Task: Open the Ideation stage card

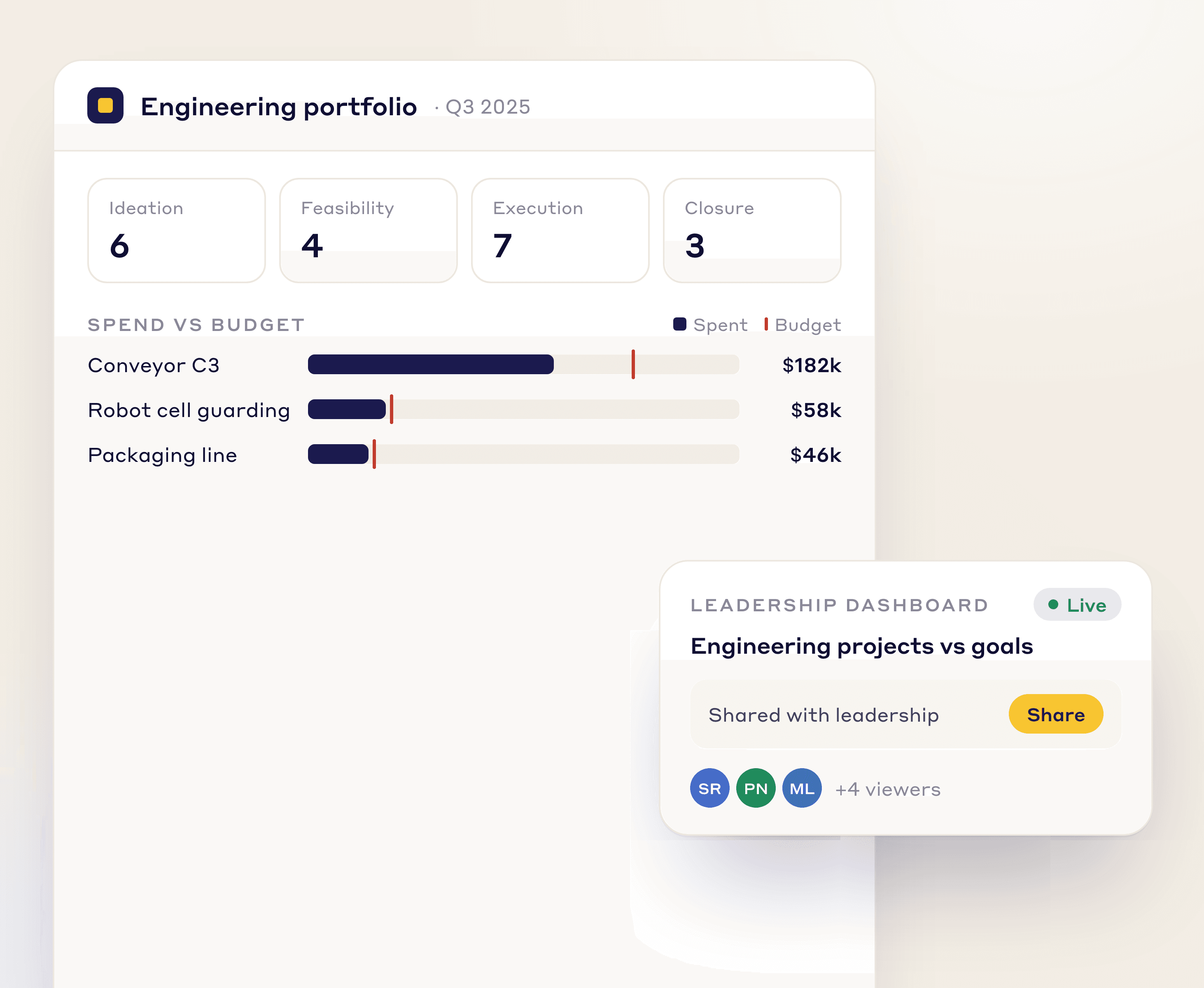Action: [x=177, y=231]
